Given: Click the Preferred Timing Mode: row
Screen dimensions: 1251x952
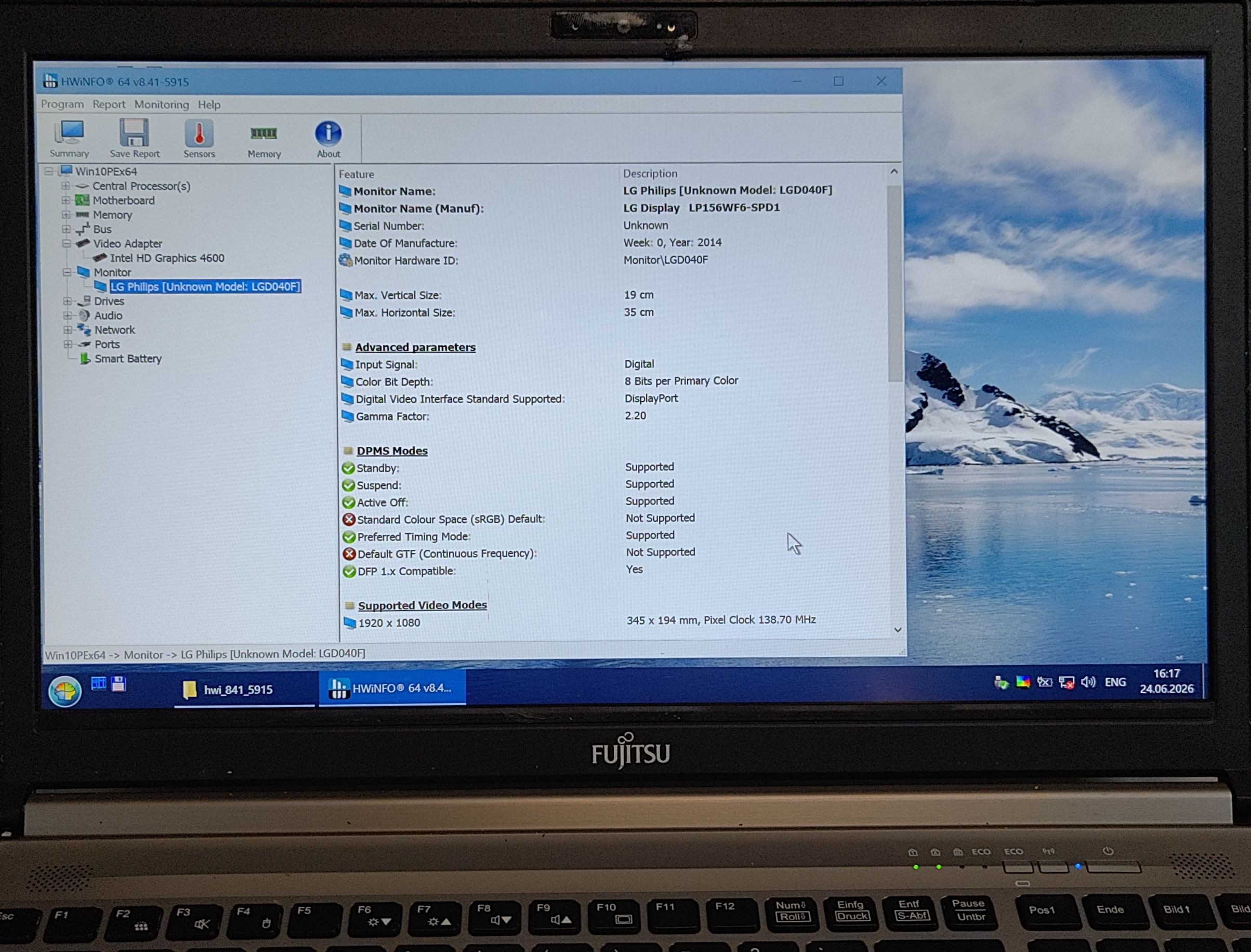Looking at the screenshot, I should coord(614,536).
